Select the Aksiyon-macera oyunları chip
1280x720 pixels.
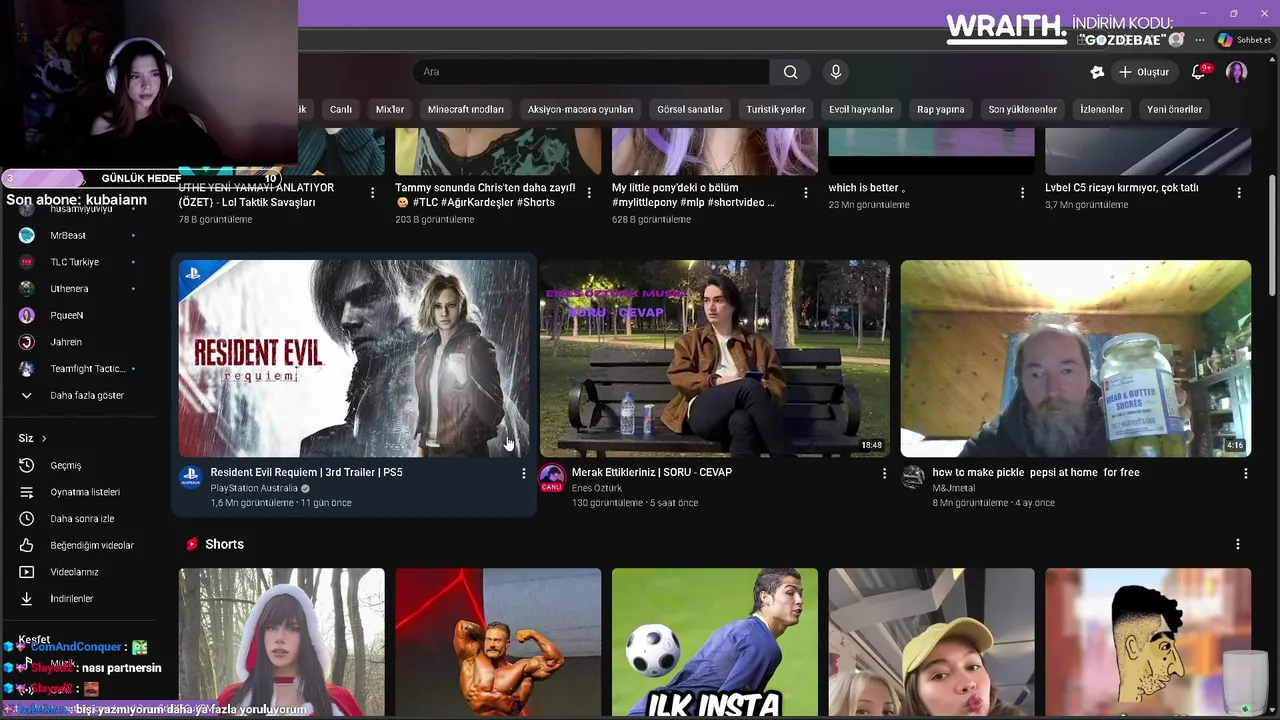(581, 109)
